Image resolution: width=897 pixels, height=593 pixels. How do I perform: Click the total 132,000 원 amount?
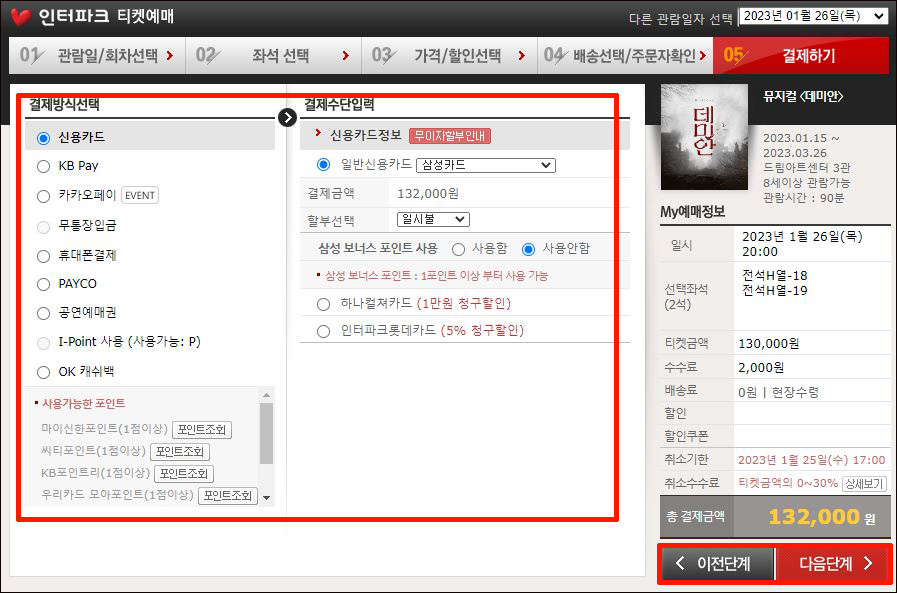(x=821, y=517)
